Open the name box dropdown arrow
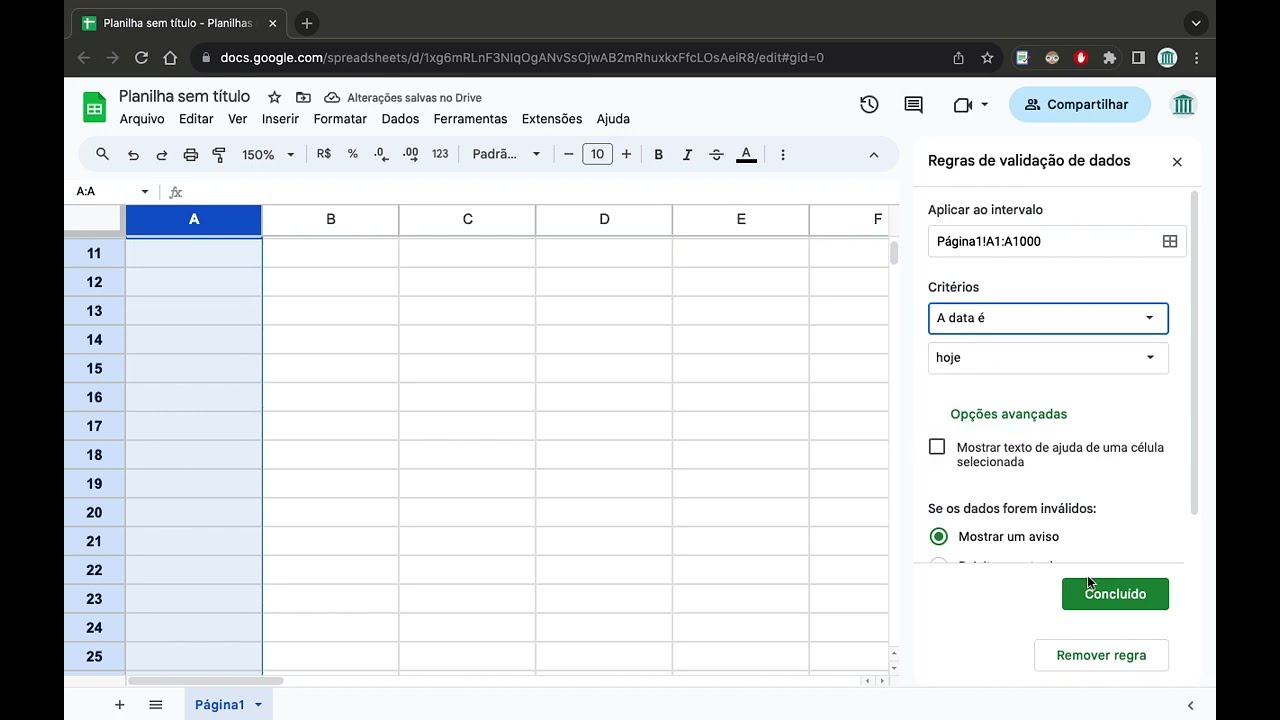Image resolution: width=1280 pixels, height=720 pixels. 144,192
